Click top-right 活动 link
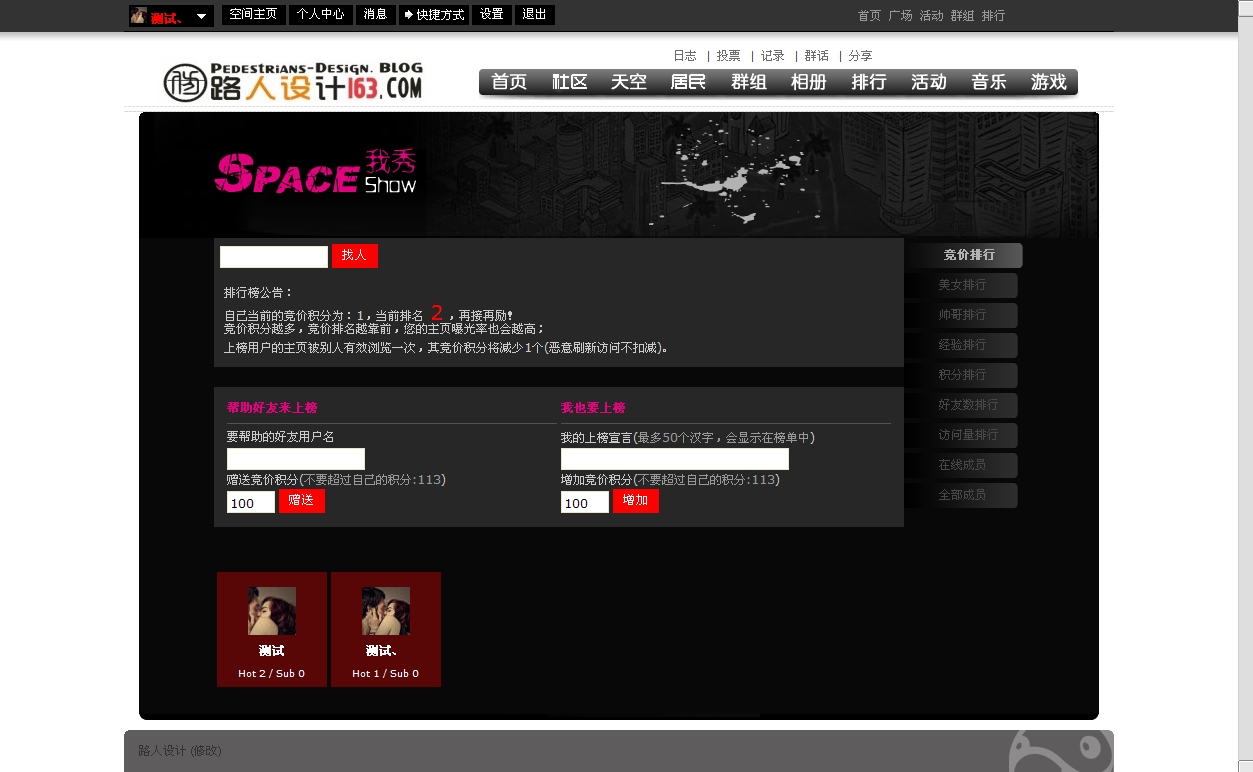Screen dimensions: 1253x772 click(x=931, y=16)
